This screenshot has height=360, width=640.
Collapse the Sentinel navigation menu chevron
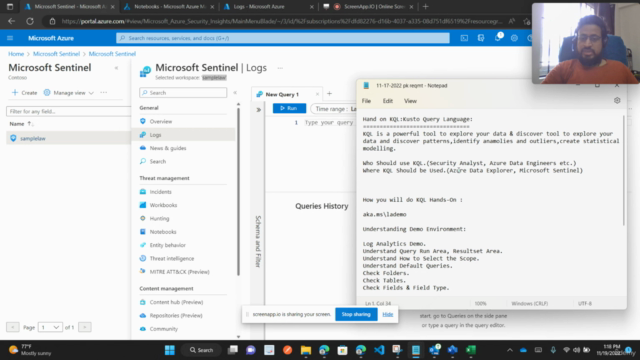pyautogui.click(x=235, y=93)
